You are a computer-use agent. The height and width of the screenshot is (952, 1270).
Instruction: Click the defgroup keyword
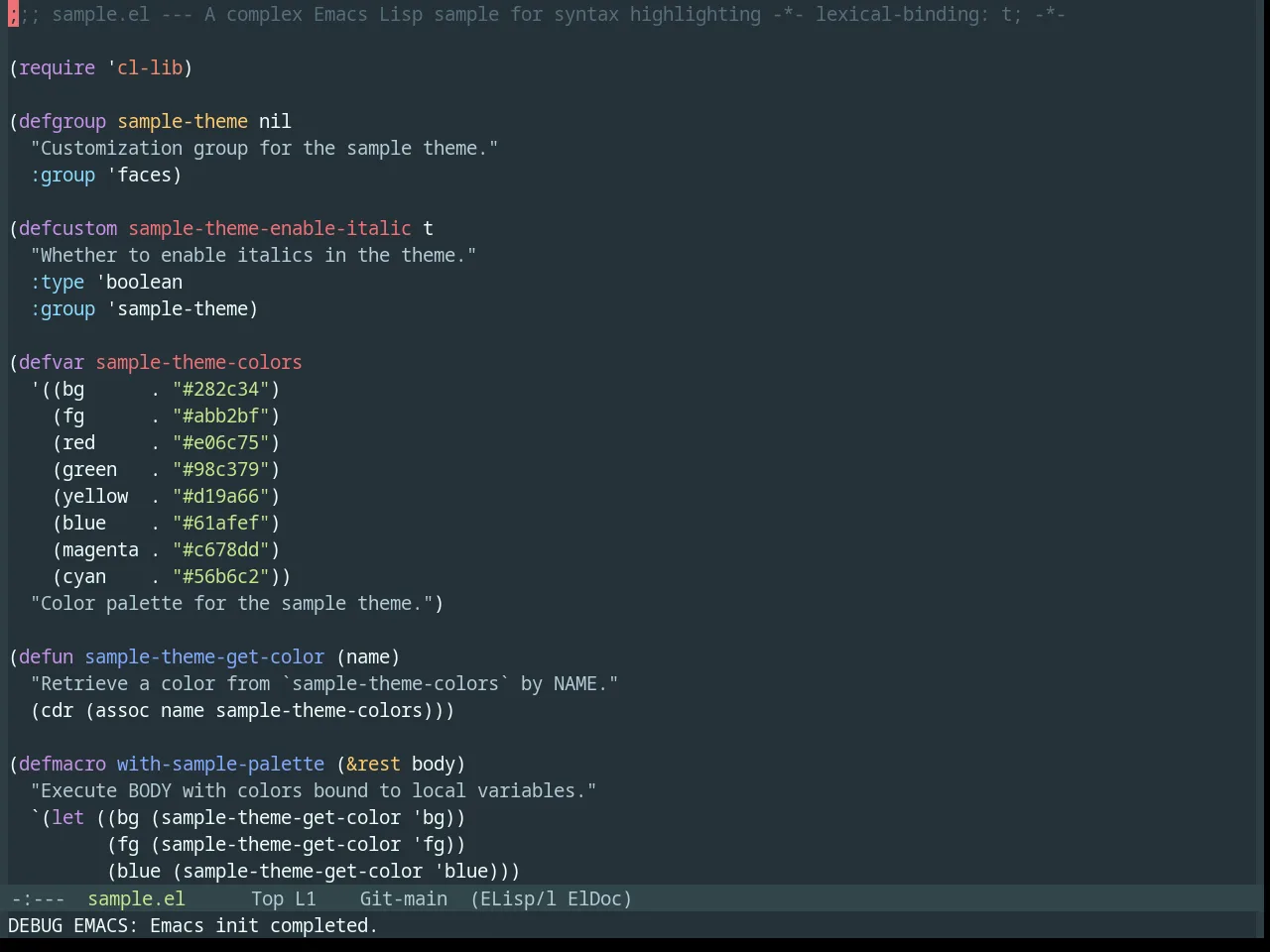(x=63, y=121)
